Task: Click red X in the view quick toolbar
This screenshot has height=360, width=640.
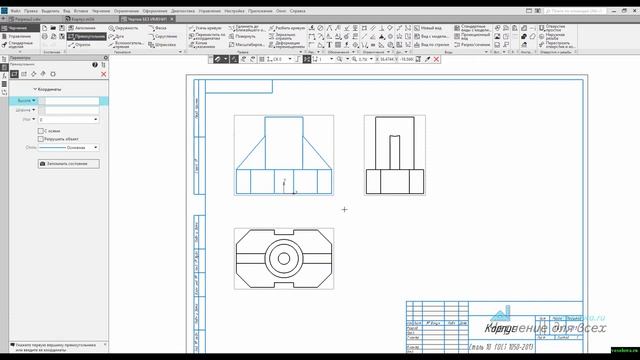Action: click(436, 59)
